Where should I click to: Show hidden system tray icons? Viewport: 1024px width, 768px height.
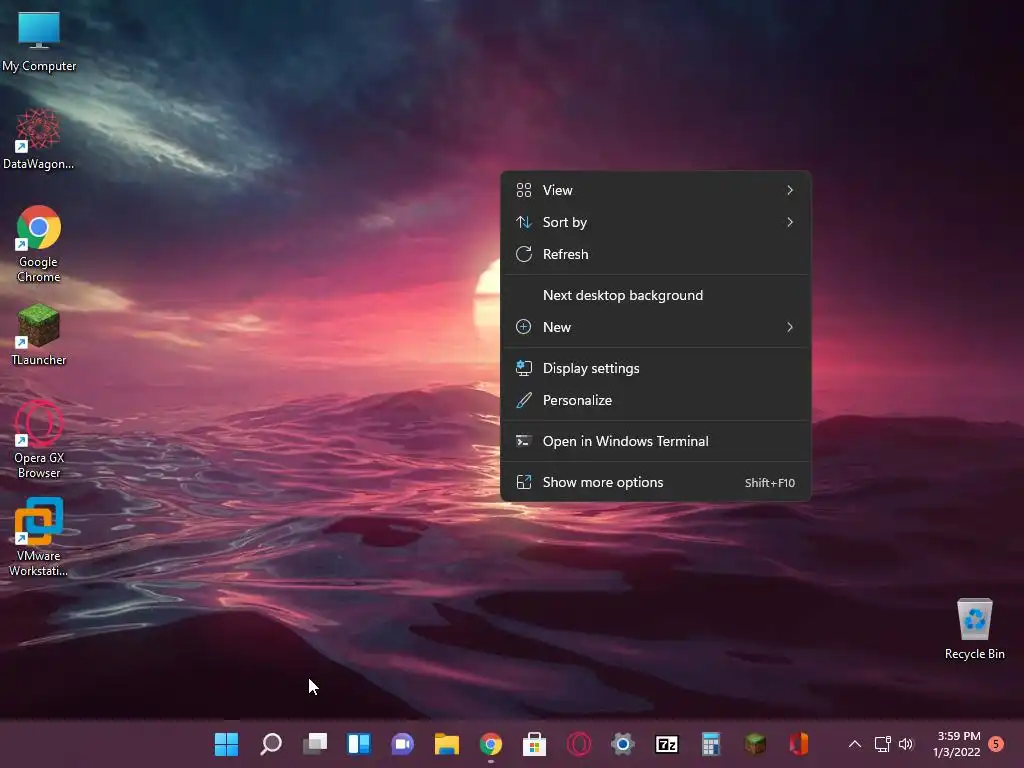coord(854,744)
